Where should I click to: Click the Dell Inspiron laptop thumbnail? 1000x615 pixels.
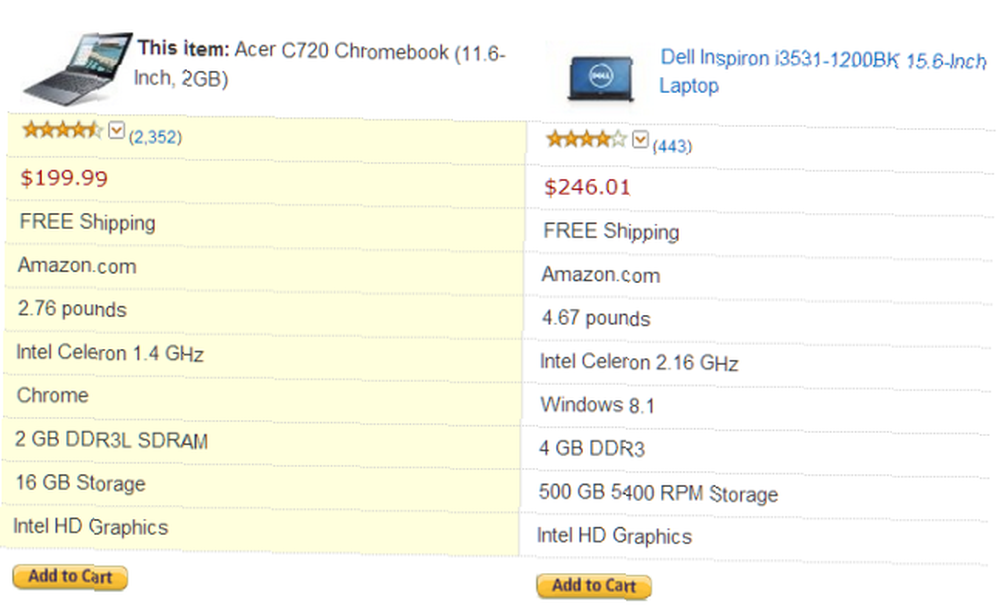(601, 78)
